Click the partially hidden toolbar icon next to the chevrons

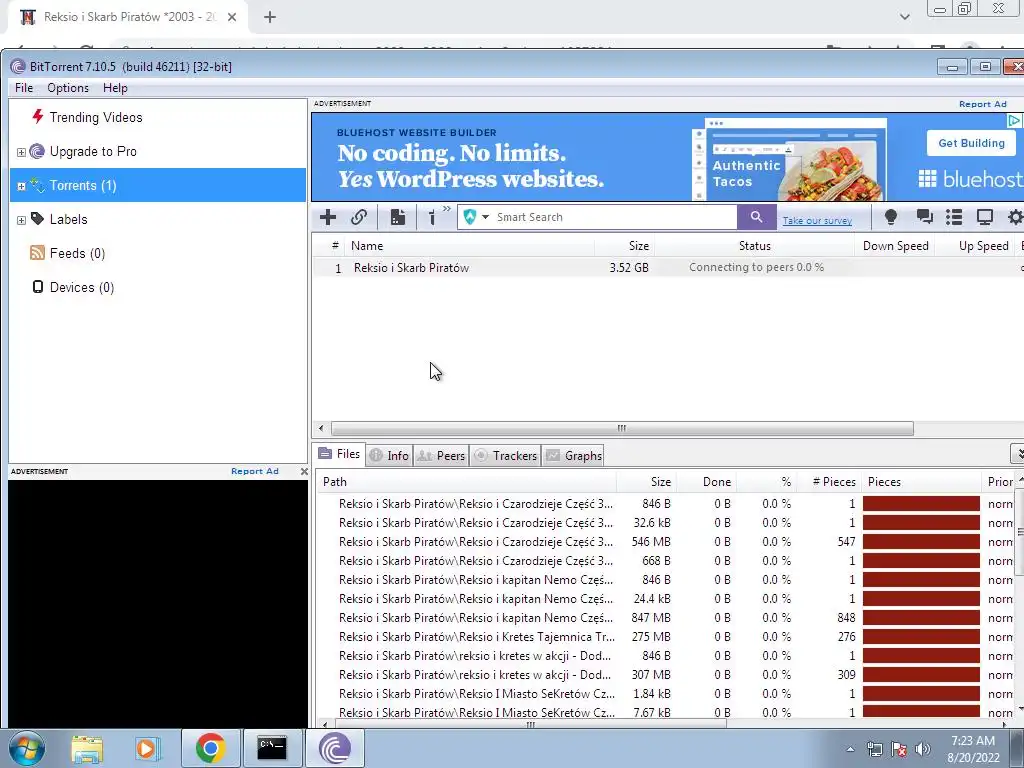click(432, 217)
